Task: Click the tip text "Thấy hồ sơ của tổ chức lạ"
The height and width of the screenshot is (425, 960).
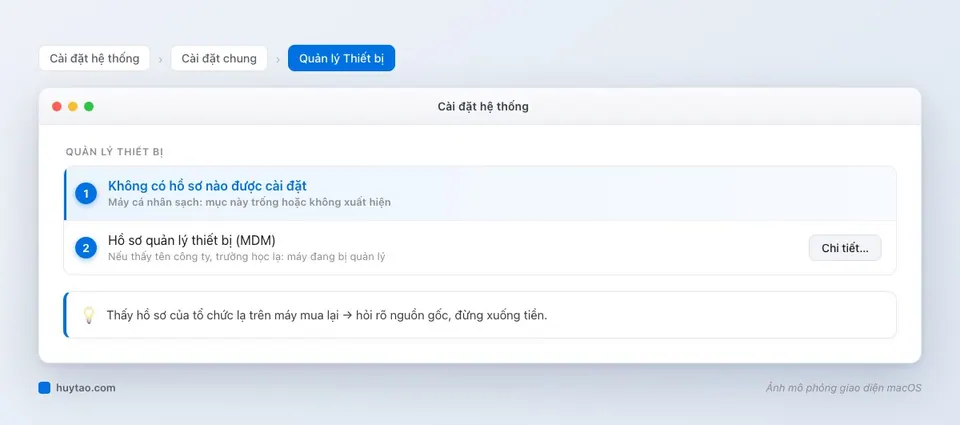Action: [327, 315]
